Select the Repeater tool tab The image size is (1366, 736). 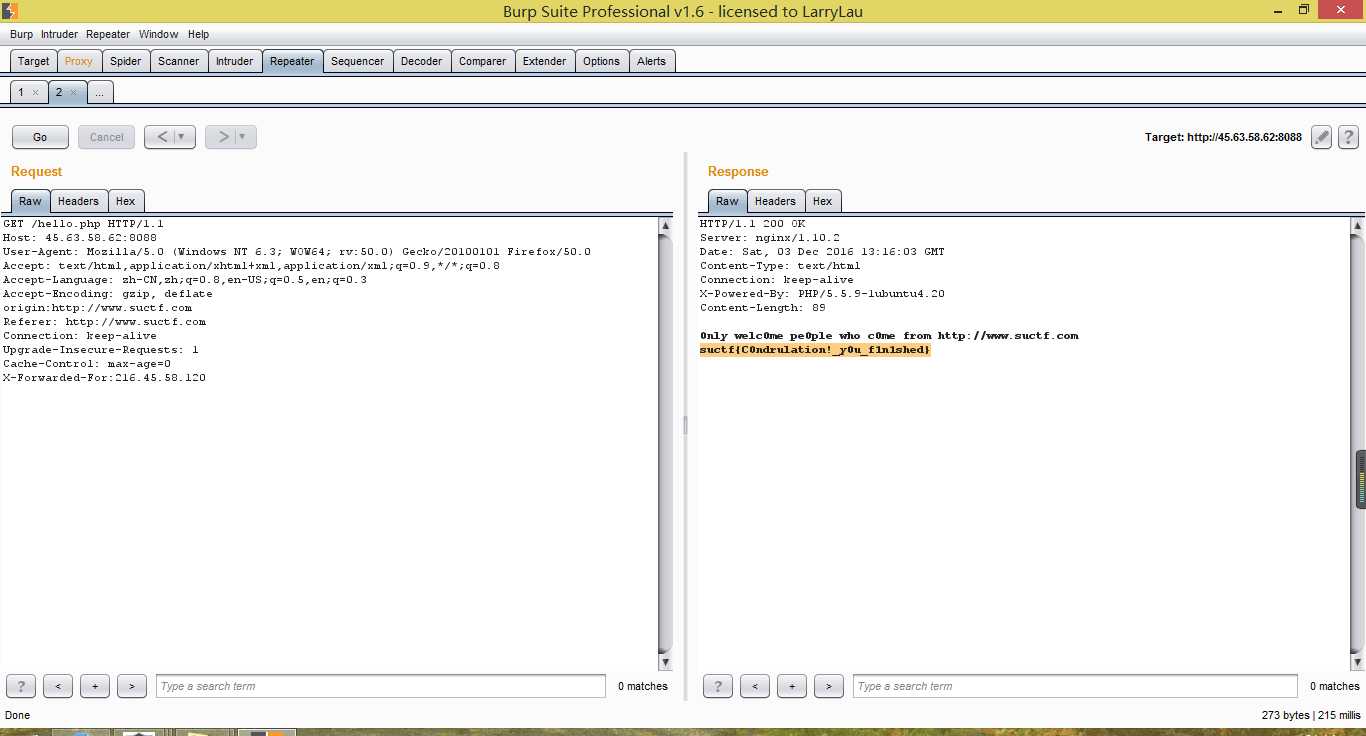click(292, 61)
